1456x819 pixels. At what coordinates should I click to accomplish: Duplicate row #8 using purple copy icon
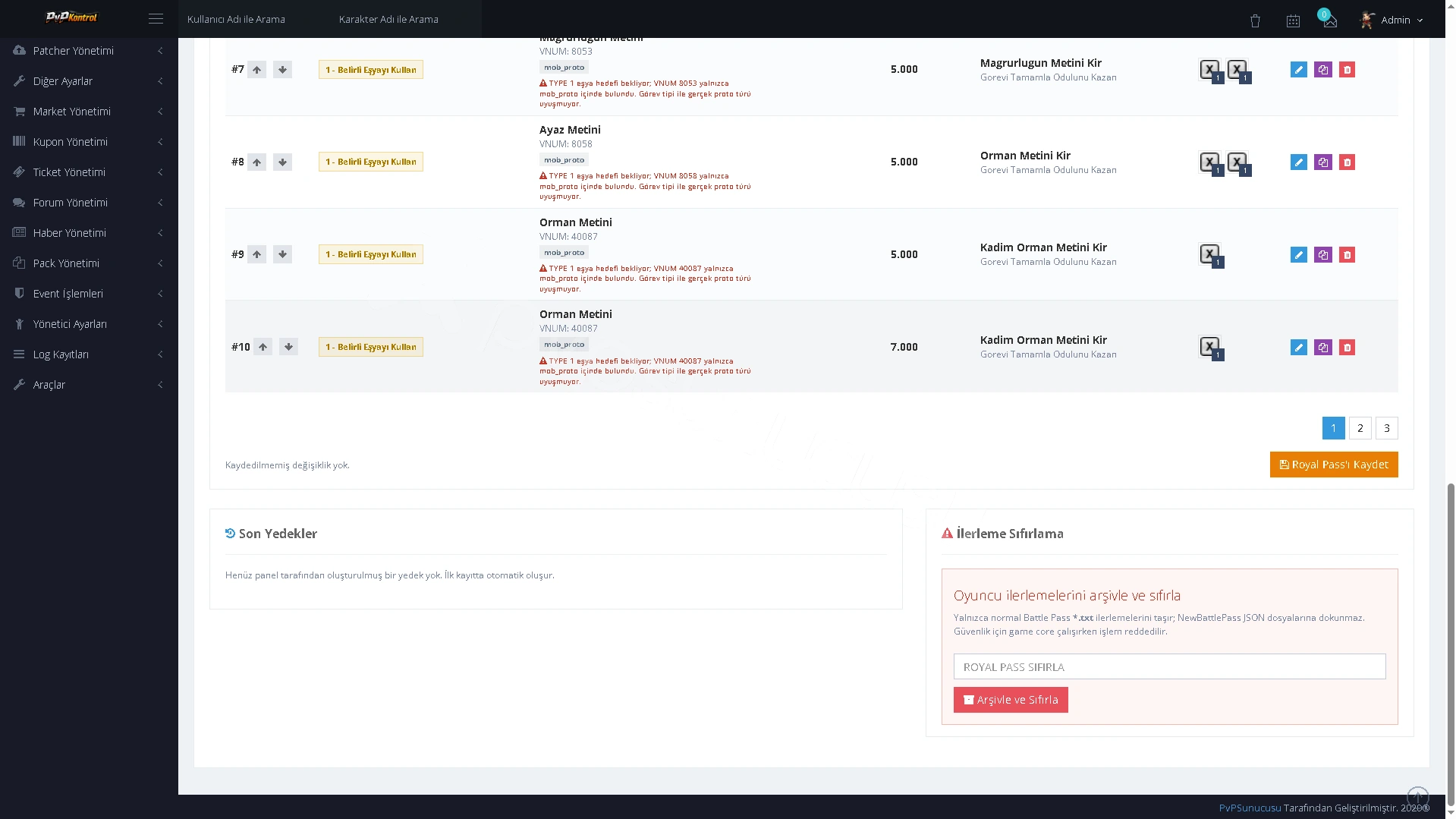tap(1322, 162)
